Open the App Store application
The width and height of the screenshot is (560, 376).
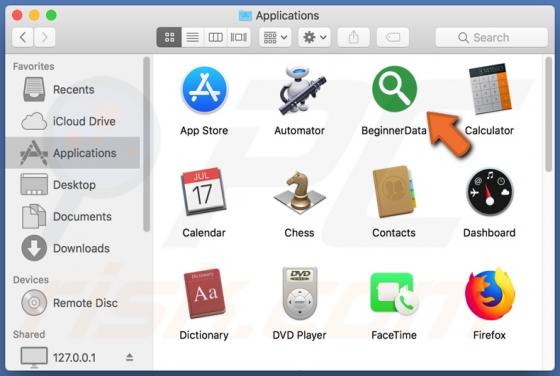coord(204,90)
